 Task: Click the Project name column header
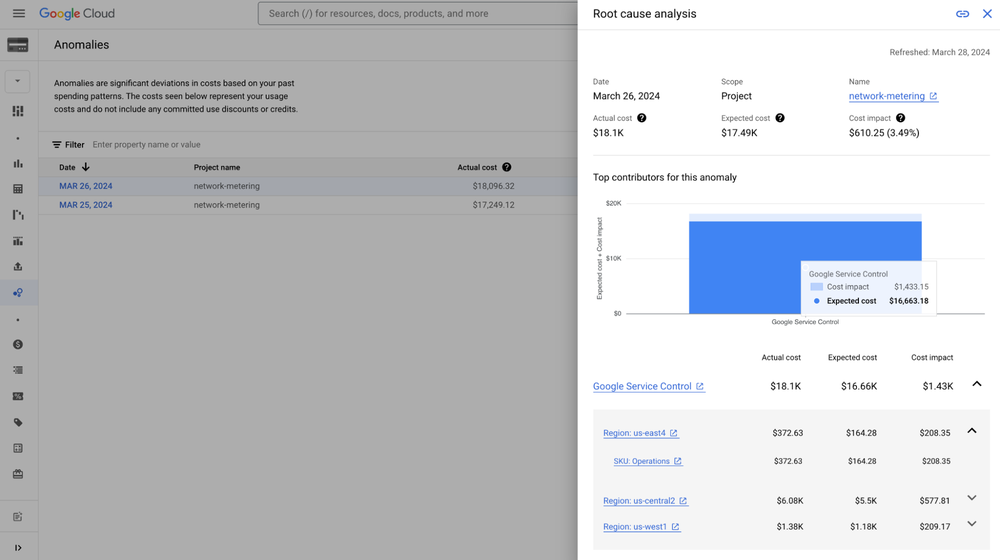coord(217,167)
